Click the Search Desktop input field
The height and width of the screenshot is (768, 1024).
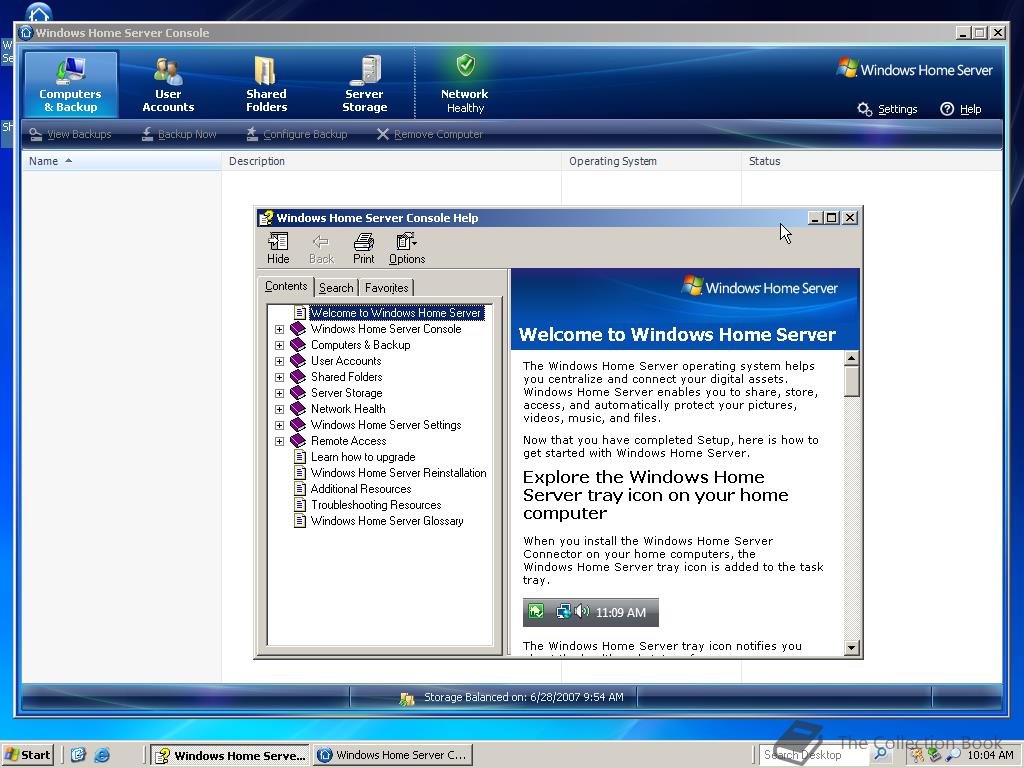pos(814,755)
